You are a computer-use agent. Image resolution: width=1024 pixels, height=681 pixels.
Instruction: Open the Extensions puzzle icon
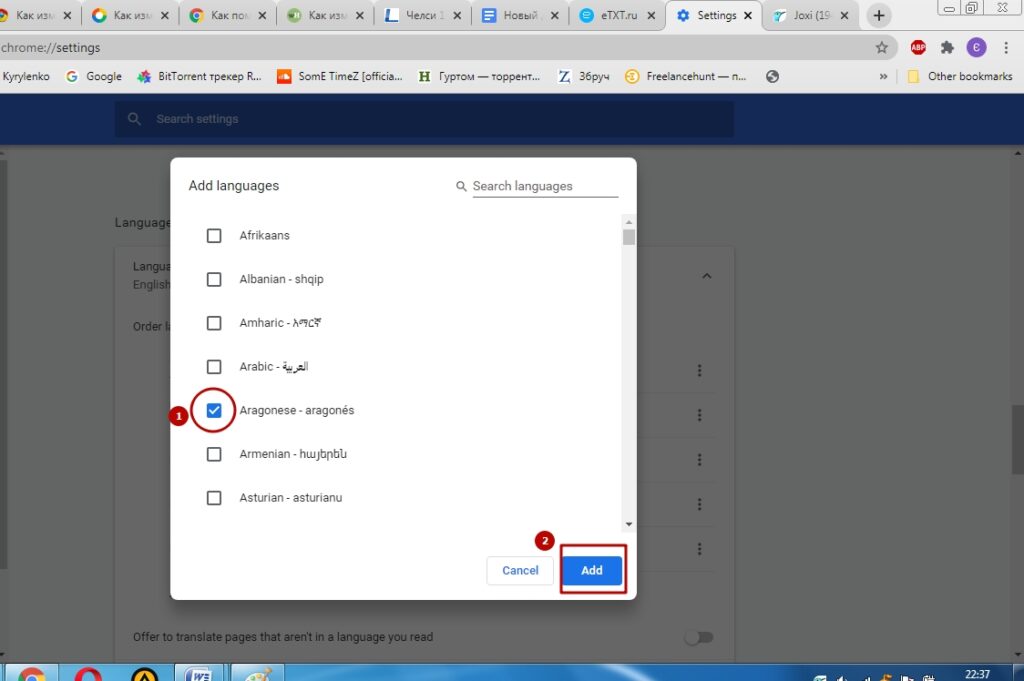click(947, 47)
